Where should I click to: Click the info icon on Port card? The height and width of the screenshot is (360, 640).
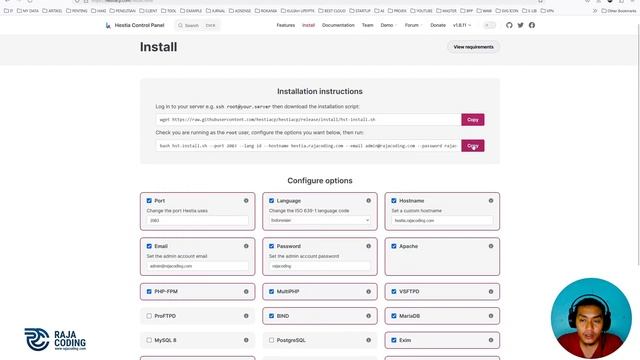pyautogui.click(x=246, y=201)
